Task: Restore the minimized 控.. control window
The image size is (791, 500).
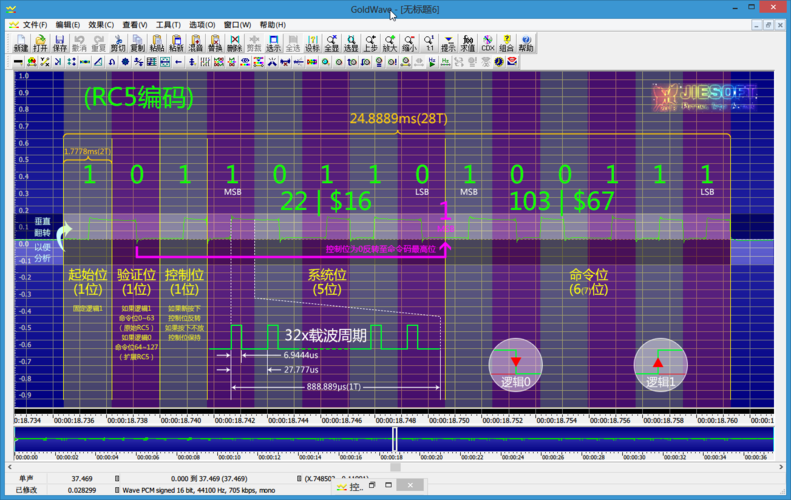Action: click(x=372, y=485)
